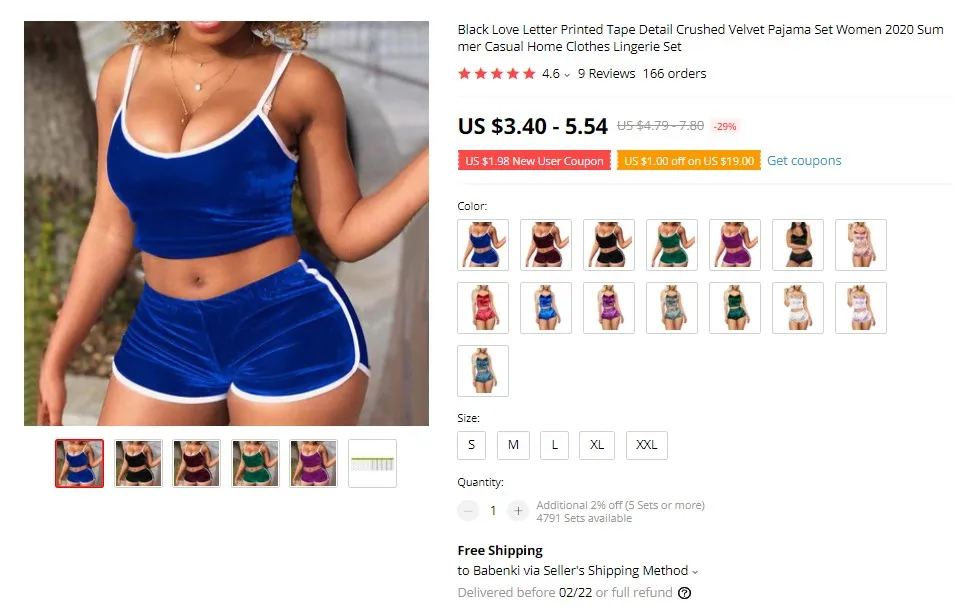Image resolution: width=966 pixels, height=612 pixels.
Task: Select size M
Action: coord(513,445)
